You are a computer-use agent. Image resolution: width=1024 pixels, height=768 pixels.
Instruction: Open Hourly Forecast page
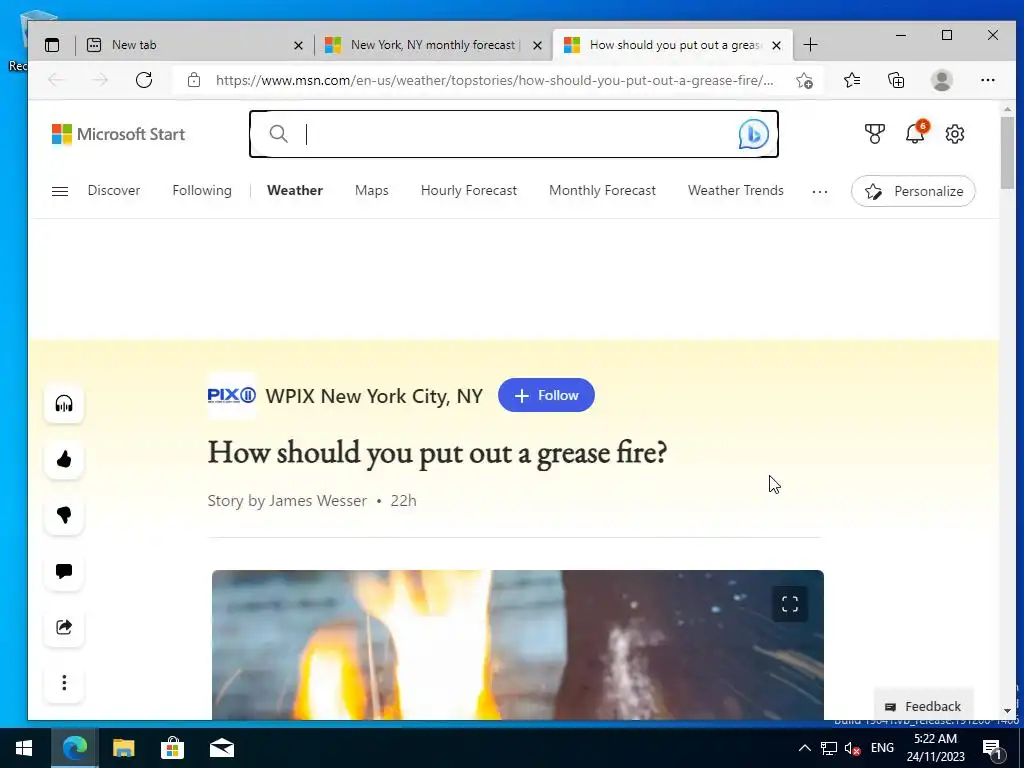point(469,191)
